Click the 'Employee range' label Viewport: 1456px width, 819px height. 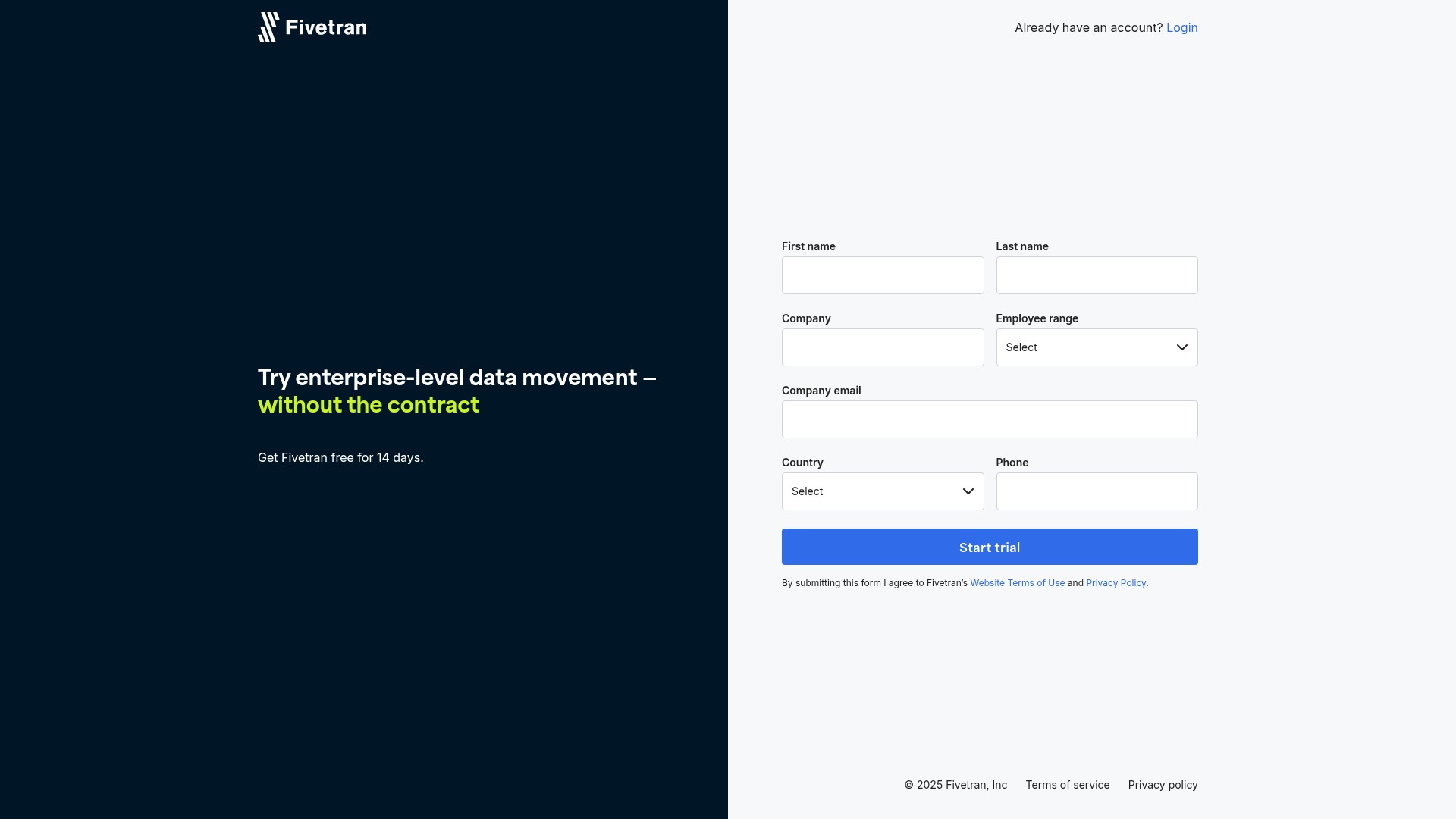click(x=1037, y=318)
